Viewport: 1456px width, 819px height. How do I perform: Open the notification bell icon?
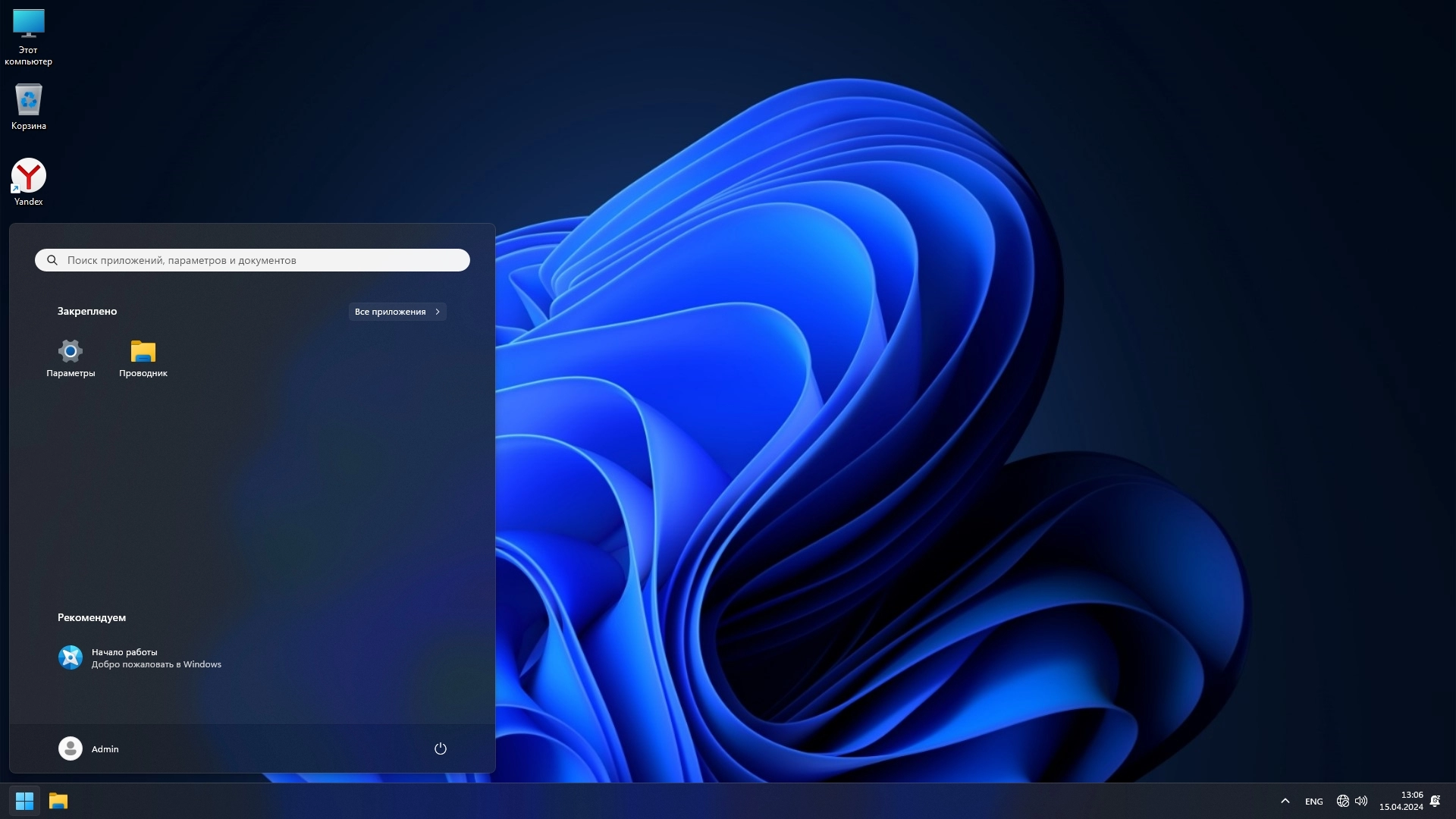(1435, 801)
